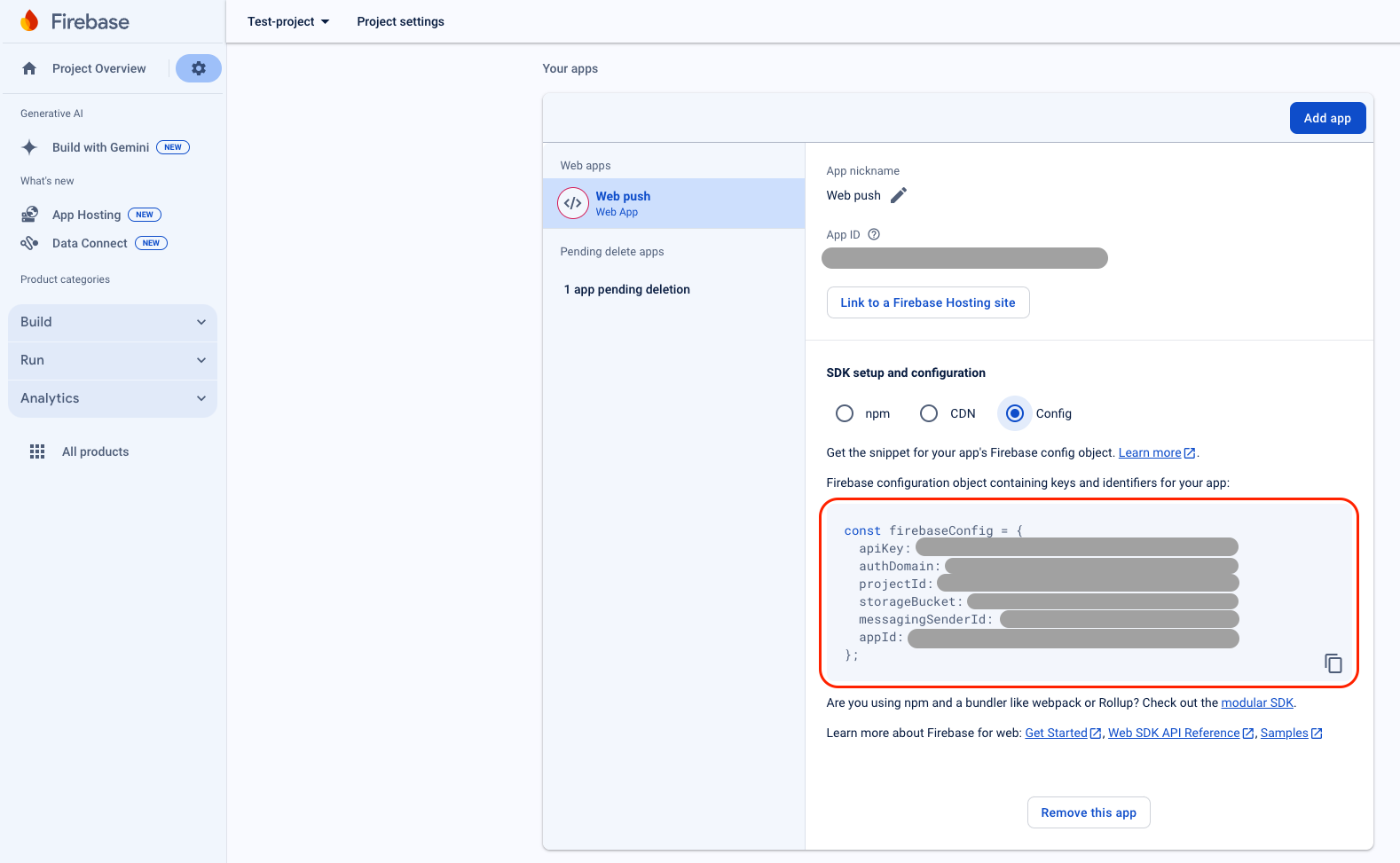
Task: Open the Learn more link
Action: click(1150, 452)
